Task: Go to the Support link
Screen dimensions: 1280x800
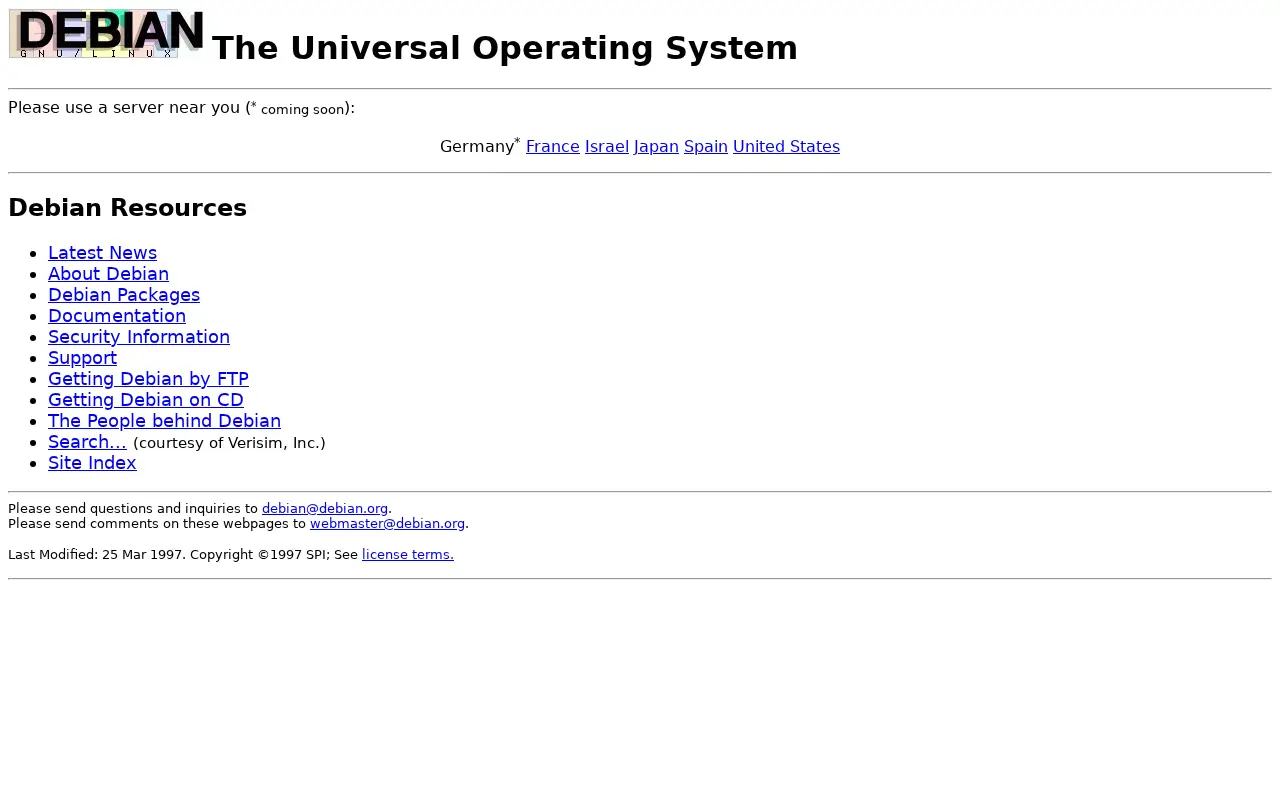Action: click(82, 359)
